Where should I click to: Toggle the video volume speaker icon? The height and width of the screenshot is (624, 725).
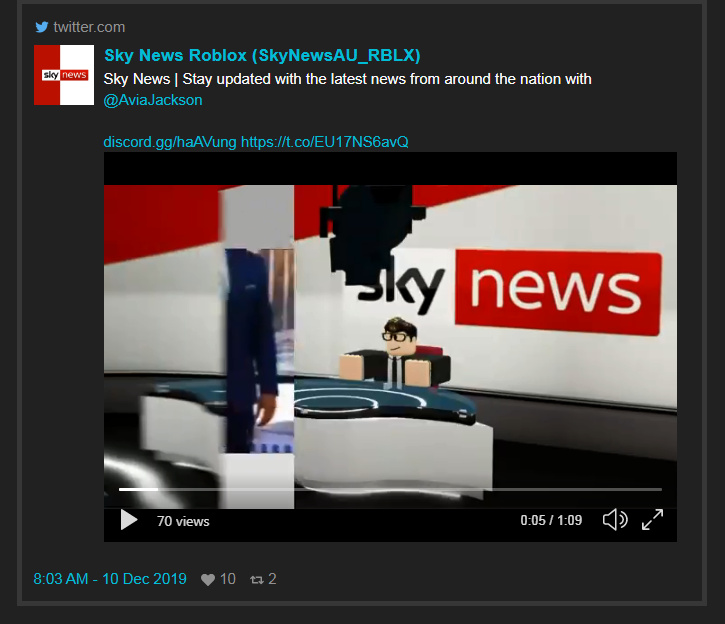click(615, 520)
